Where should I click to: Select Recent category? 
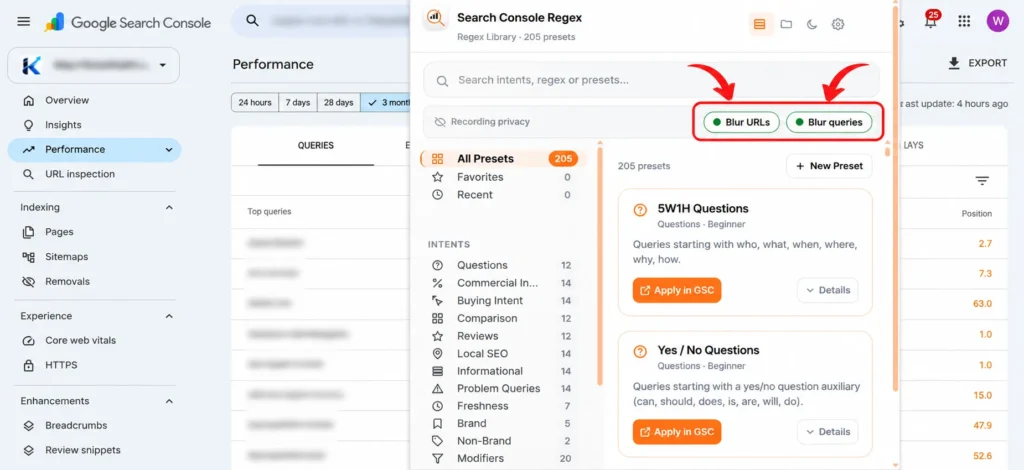pyautogui.click(x=503, y=195)
